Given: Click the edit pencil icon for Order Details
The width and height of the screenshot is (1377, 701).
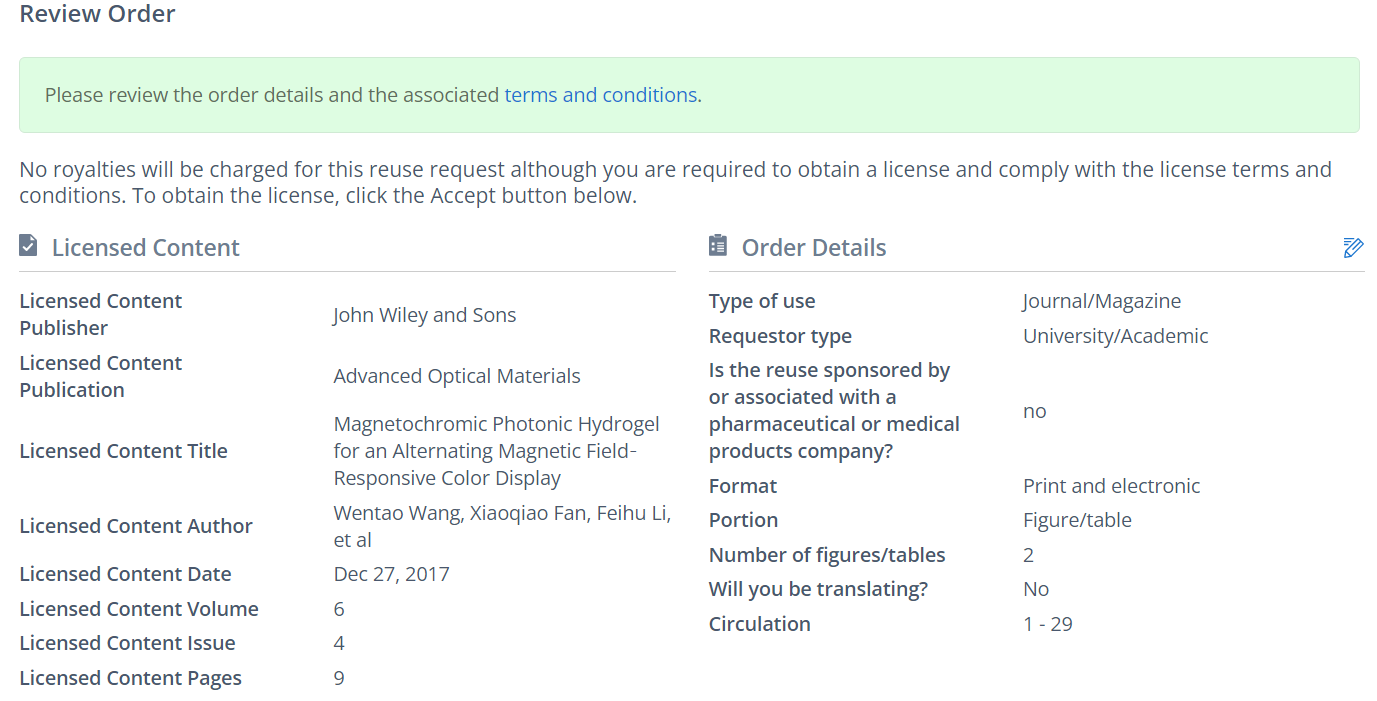Looking at the screenshot, I should 1353,248.
